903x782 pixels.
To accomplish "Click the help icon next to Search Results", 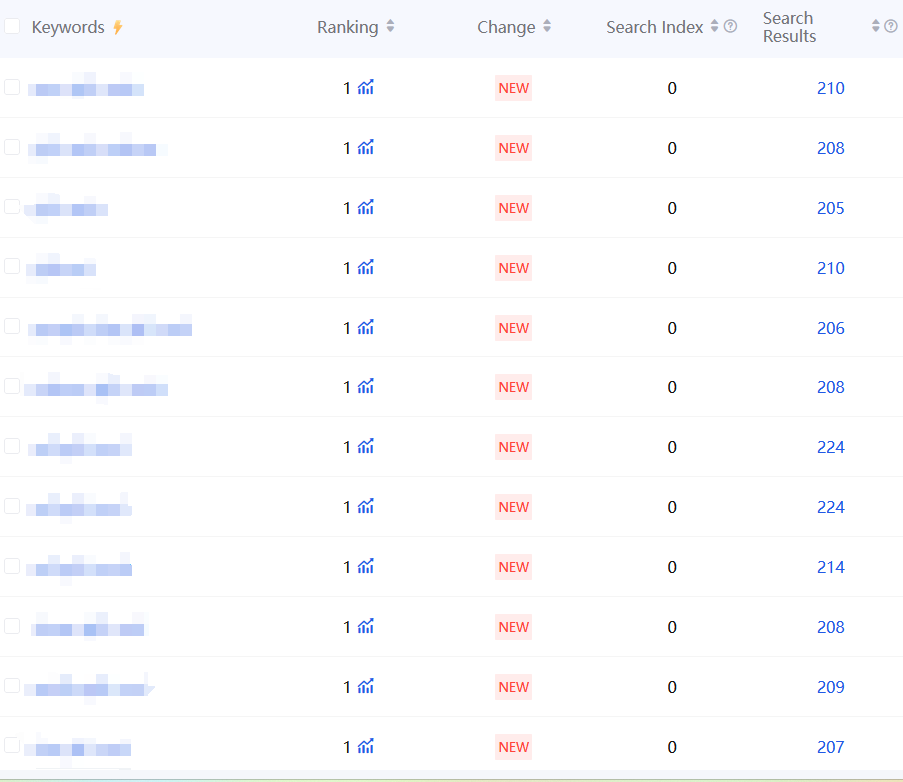I will pyautogui.click(x=890, y=27).
